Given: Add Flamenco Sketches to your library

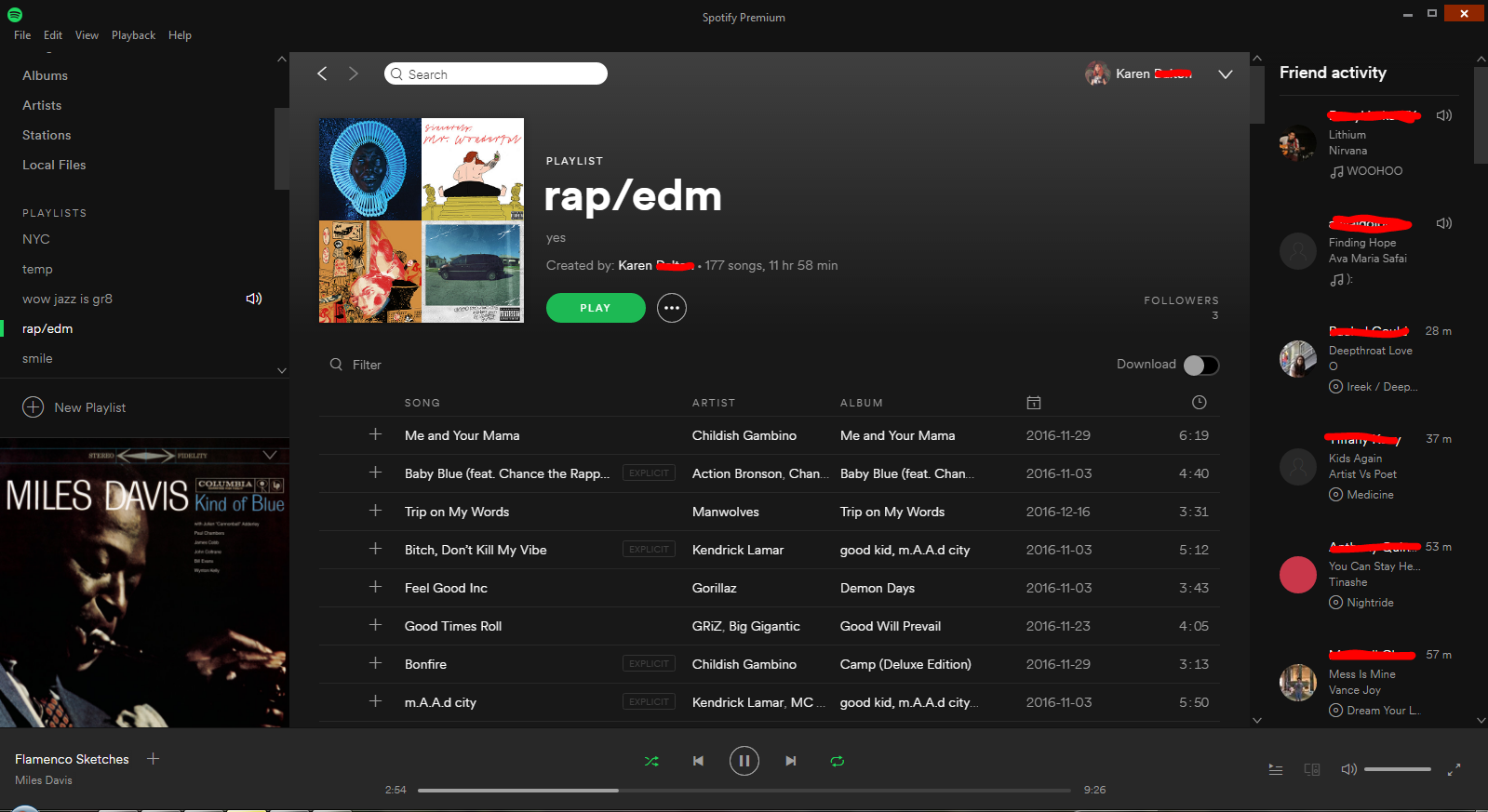Looking at the screenshot, I should pos(154,759).
